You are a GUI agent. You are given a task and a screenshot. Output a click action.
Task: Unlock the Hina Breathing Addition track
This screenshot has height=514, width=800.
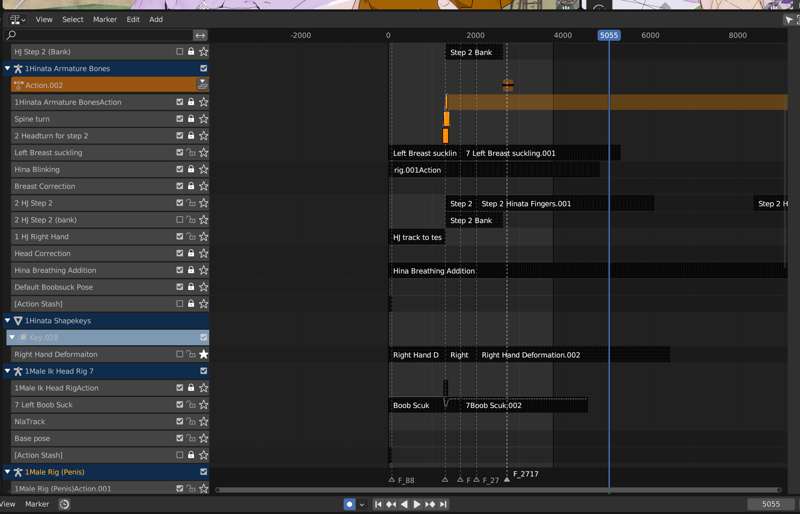[x=191, y=270]
